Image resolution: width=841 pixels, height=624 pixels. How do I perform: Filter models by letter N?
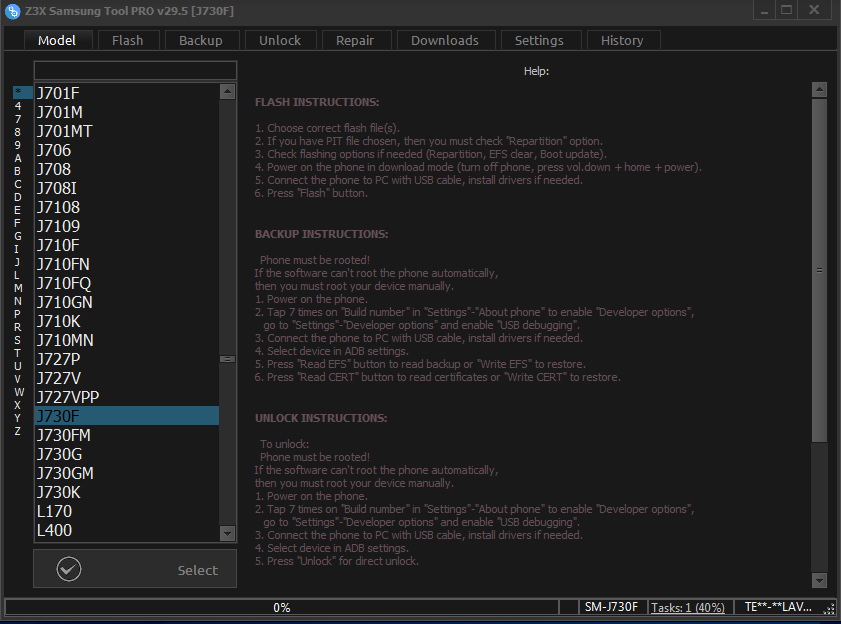(x=18, y=301)
